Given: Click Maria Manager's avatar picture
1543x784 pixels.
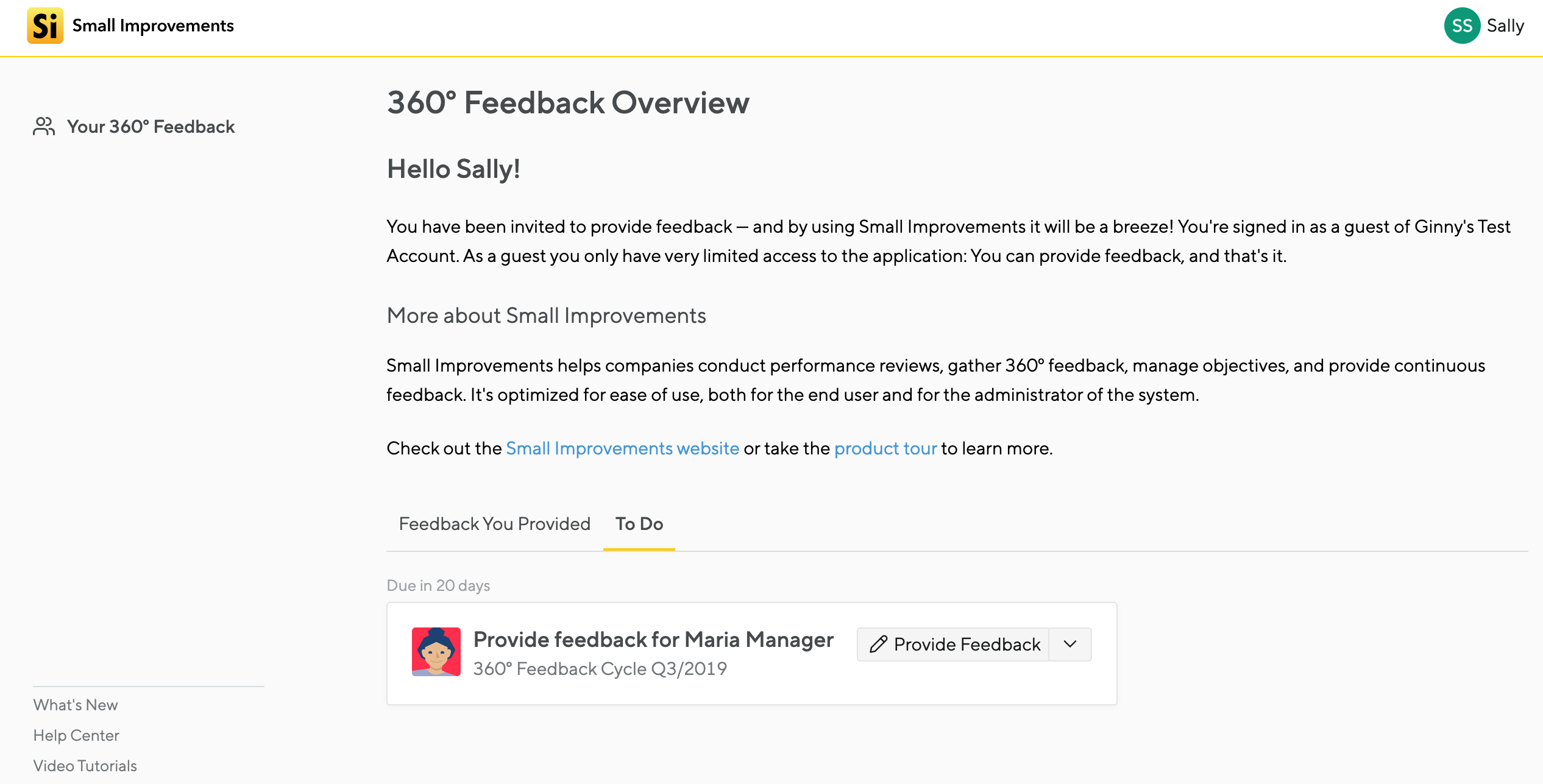Looking at the screenshot, I should pos(436,652).
